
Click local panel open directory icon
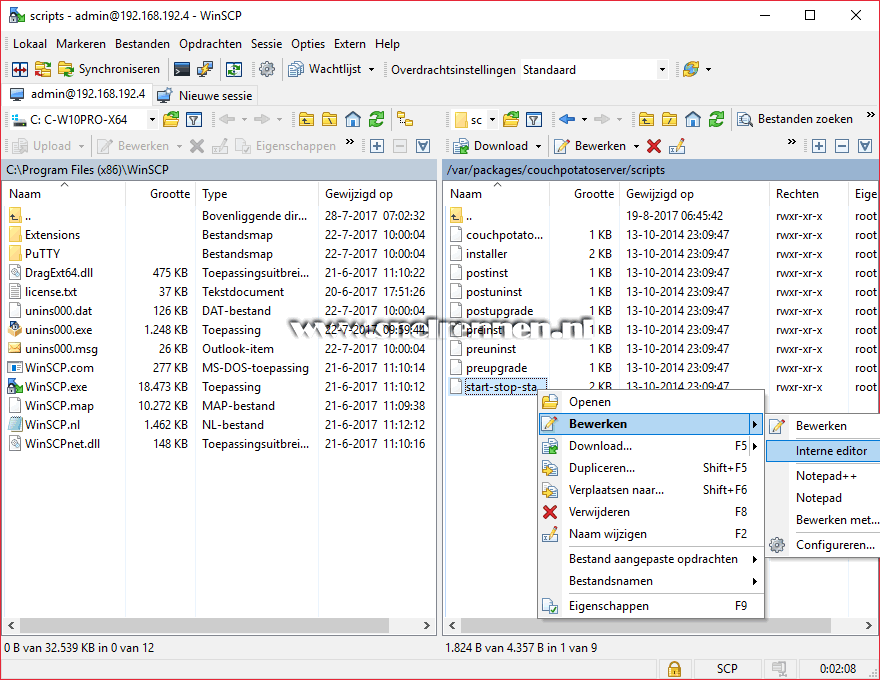click(171, 119)
